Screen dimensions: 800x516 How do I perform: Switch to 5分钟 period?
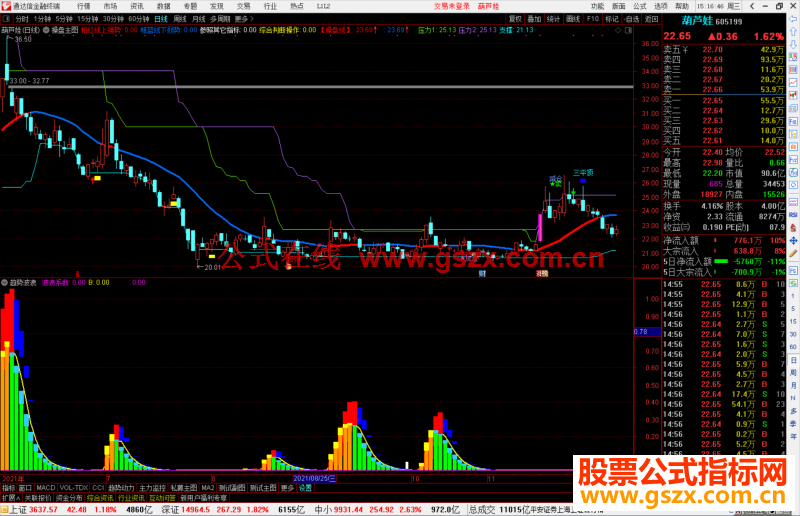64,19
